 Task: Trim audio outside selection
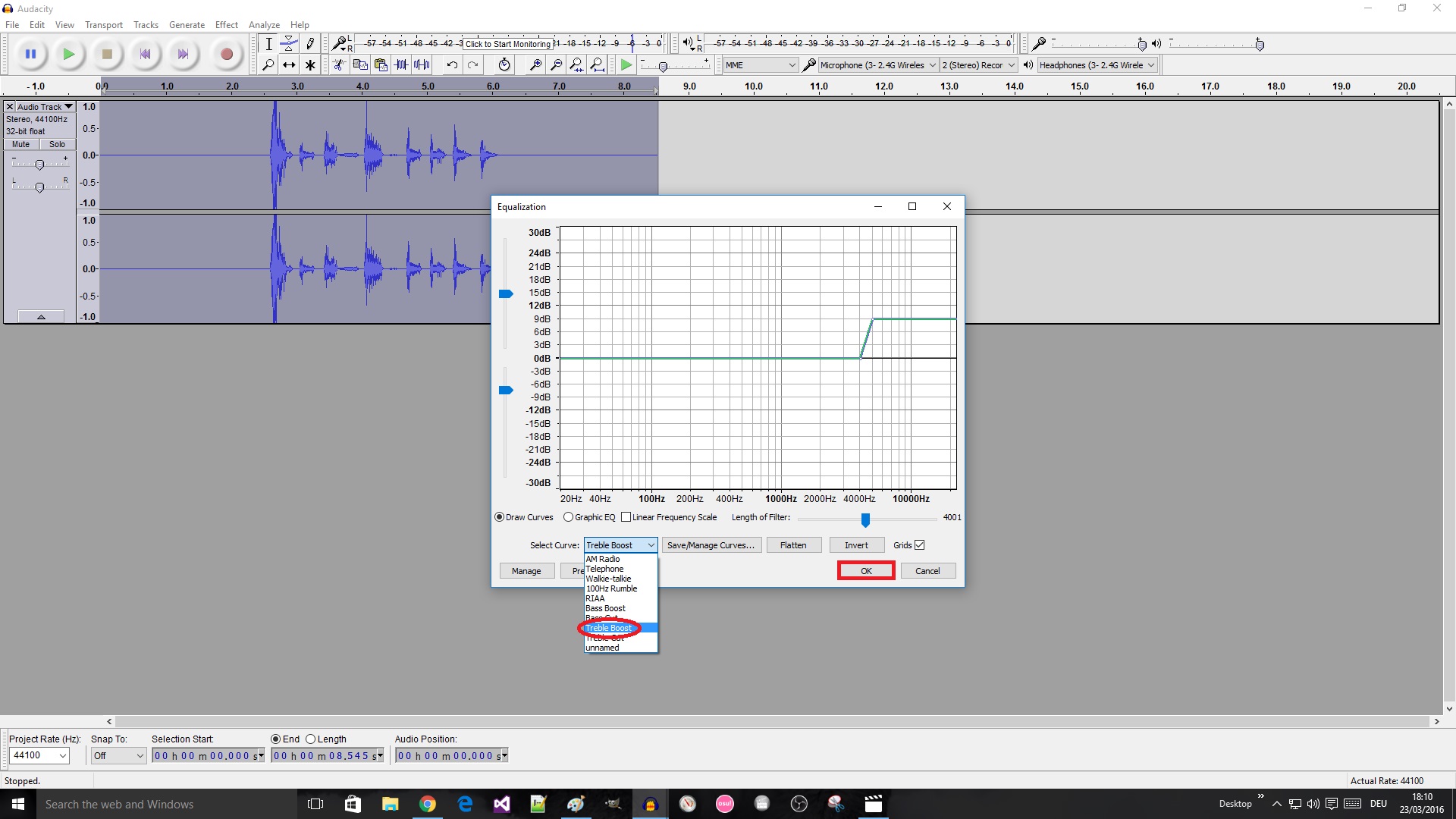pos(402,64)
